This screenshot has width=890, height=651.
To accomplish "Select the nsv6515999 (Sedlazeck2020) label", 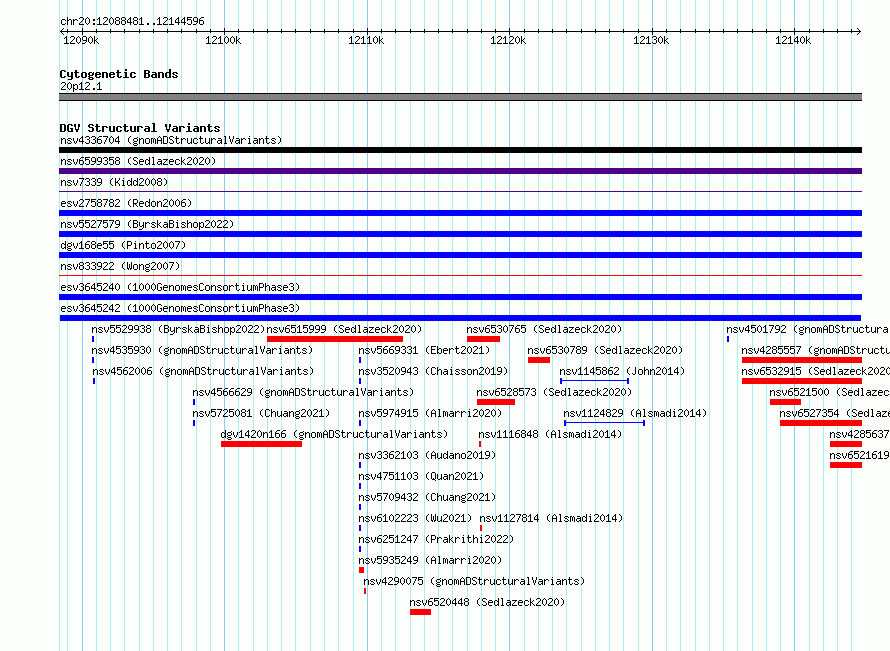I will (345, 329).
